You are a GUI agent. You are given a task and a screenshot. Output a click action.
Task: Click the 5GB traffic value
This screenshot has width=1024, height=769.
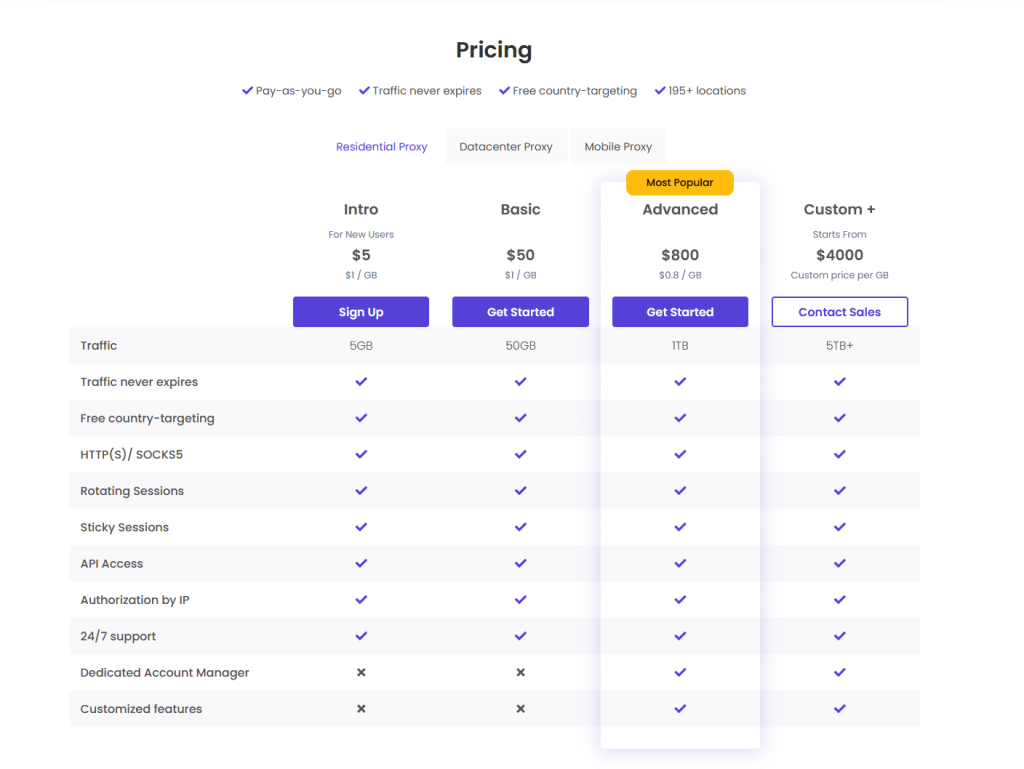pyautogui.click(x=361, y=346)
